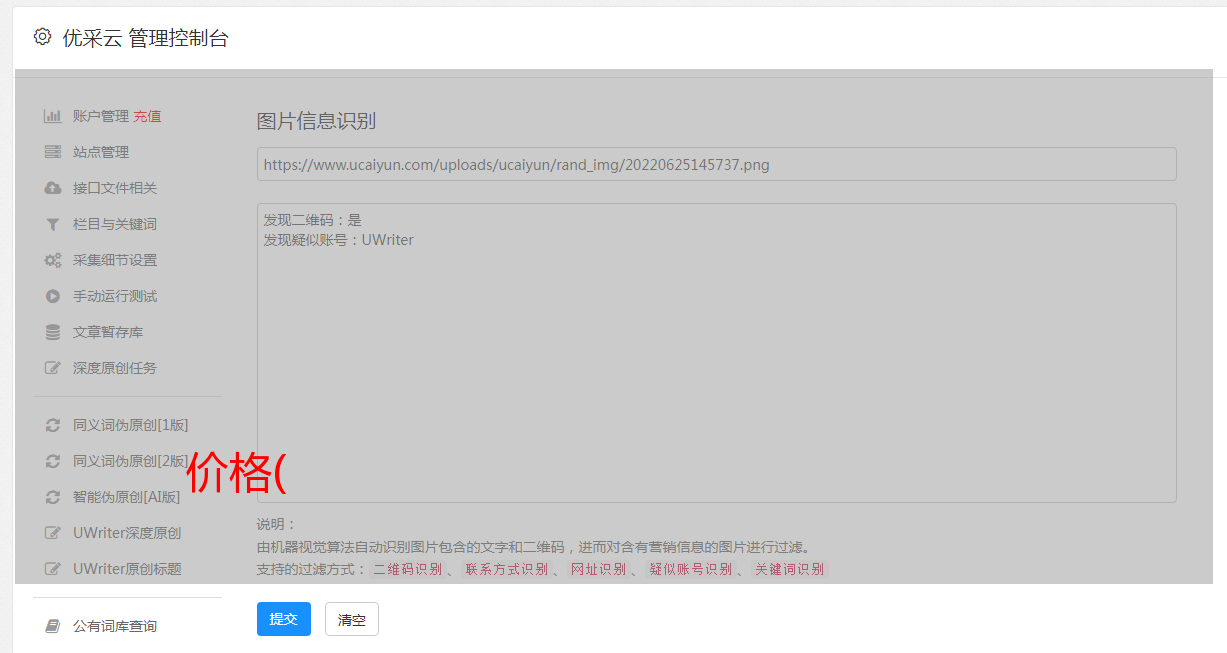The image size is (1227, 653).
Task: Click the cloud upload icon for 接口文件相关
Action: click(x=53, y=188)
